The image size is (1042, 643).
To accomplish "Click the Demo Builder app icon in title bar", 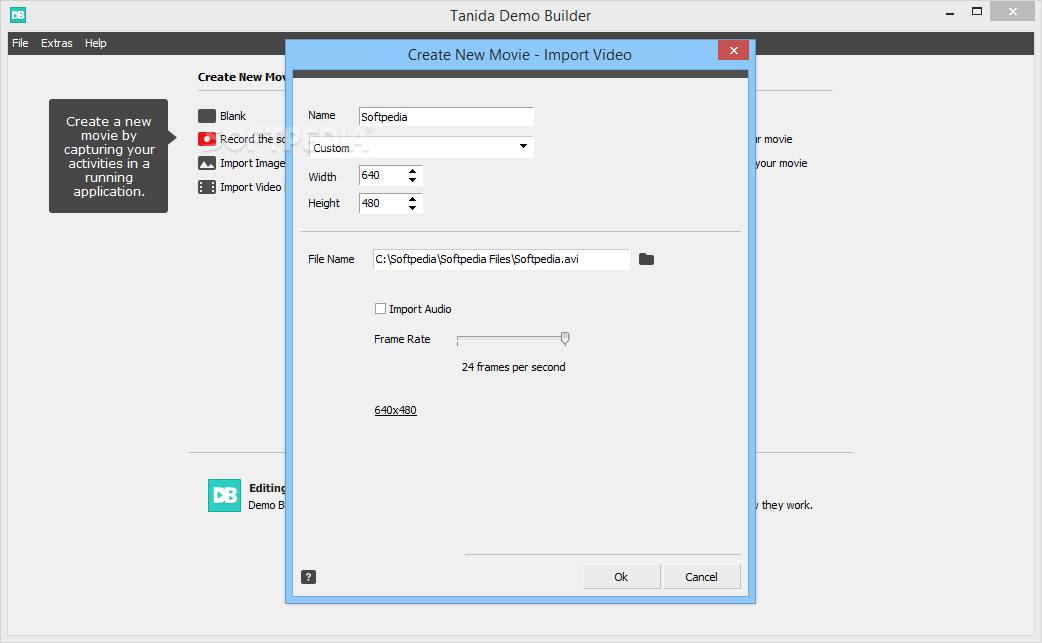I will [18, 15].
